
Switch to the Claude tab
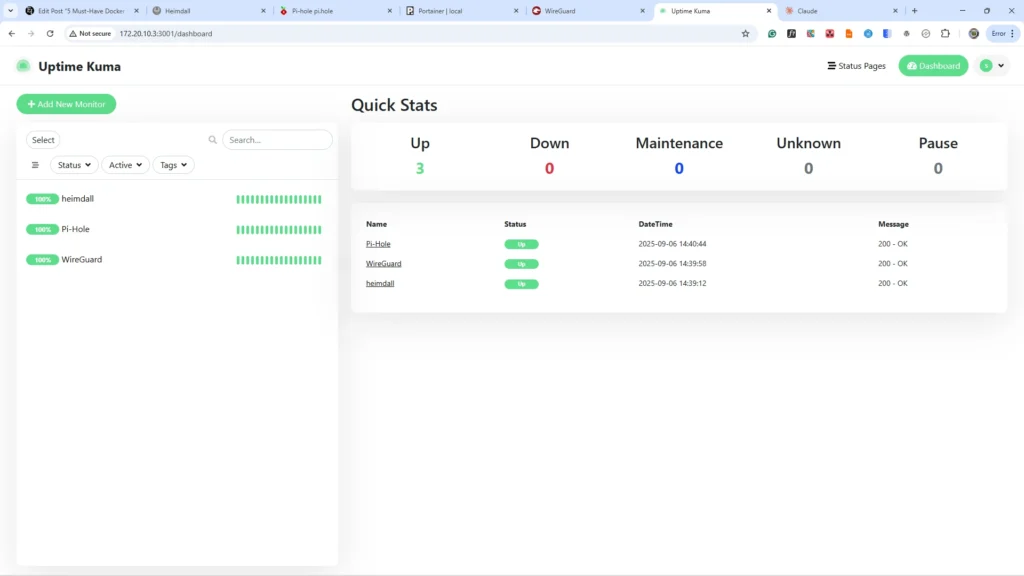point(840,10)
